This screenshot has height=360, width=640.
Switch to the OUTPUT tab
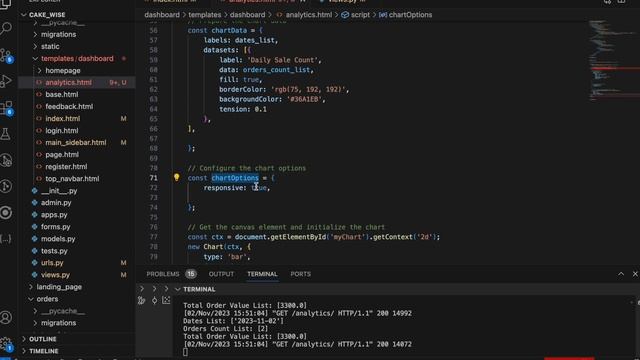click(x=221, y=274)
